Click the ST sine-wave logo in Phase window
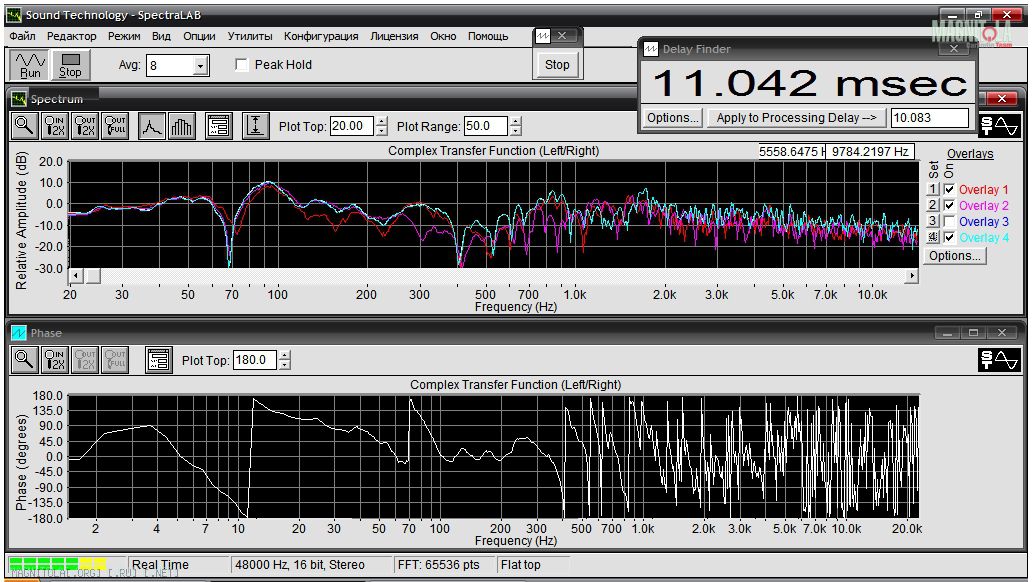 tap(999, 359)
